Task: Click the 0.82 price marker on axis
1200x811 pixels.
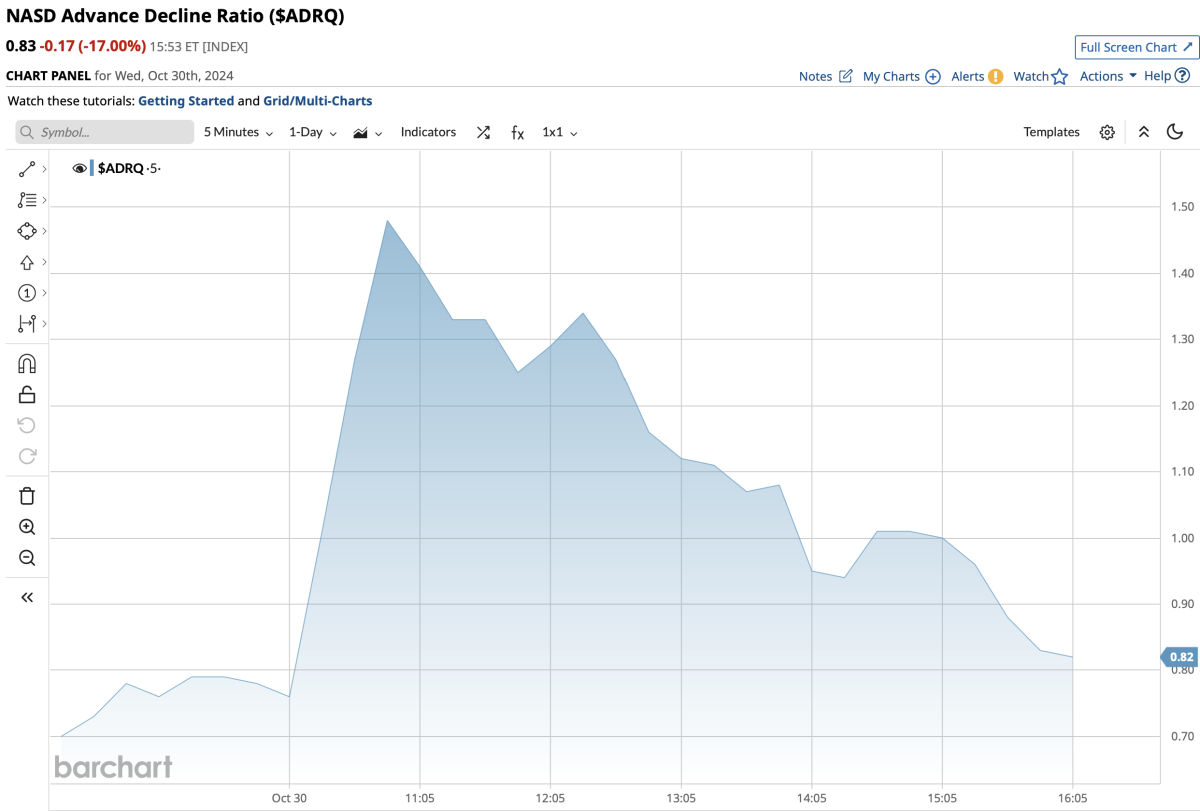Action: 1180,657
